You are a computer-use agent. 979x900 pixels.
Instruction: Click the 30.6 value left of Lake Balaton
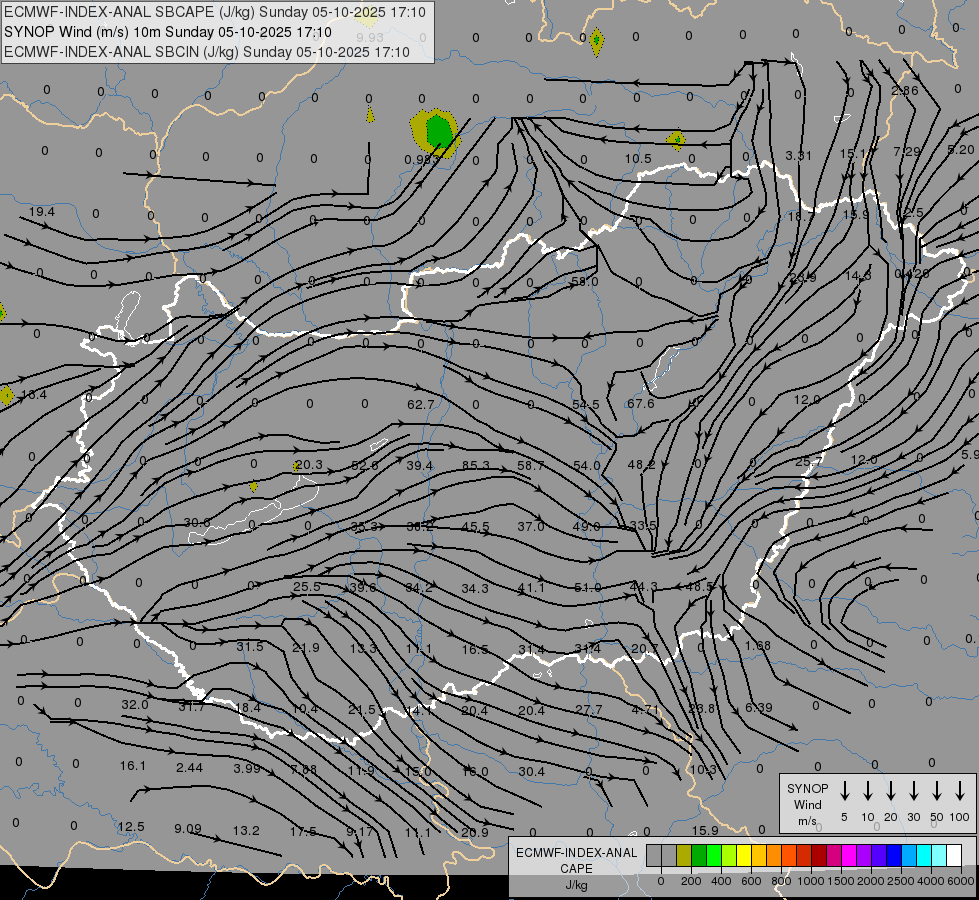(x=197, y=522)
